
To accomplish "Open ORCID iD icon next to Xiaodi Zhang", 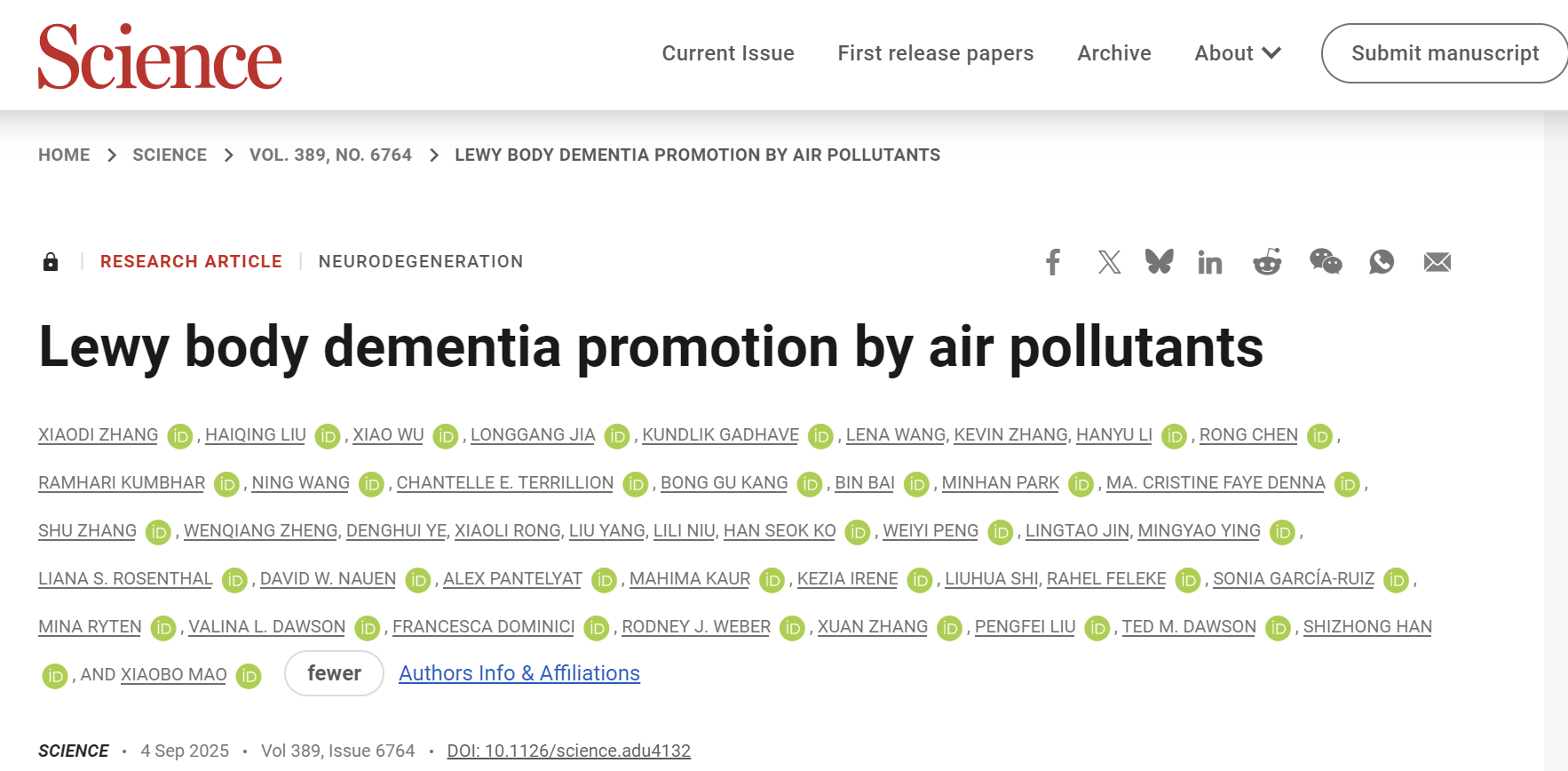I will [x=180, y=436].
